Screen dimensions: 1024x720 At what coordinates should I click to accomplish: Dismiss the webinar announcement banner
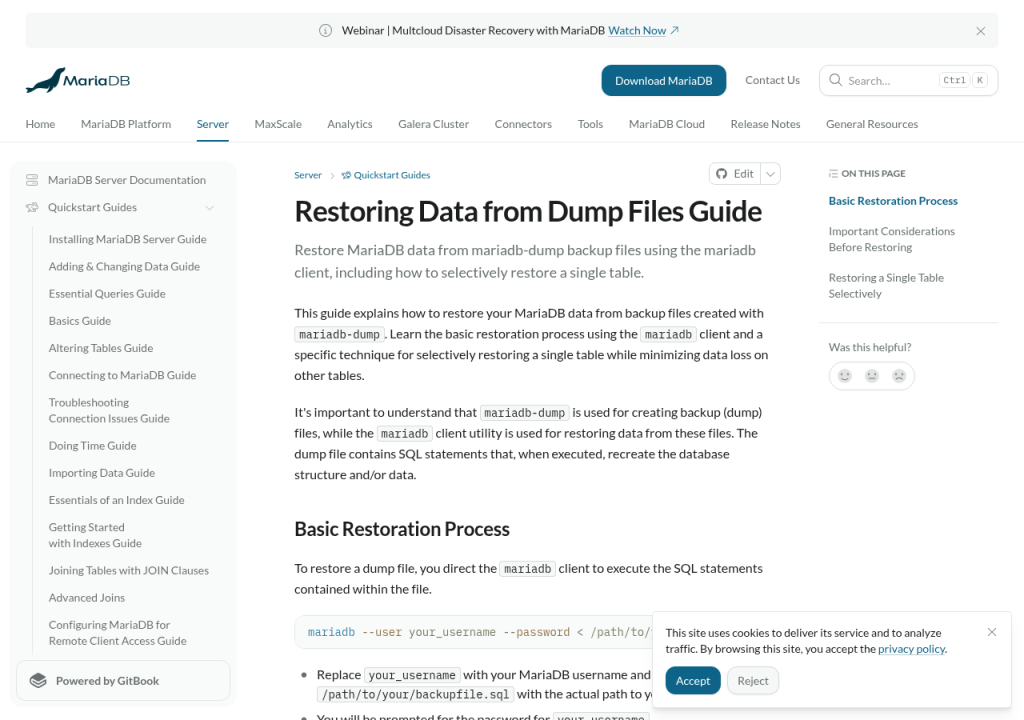pyautogui.click(x=980, y=31)
